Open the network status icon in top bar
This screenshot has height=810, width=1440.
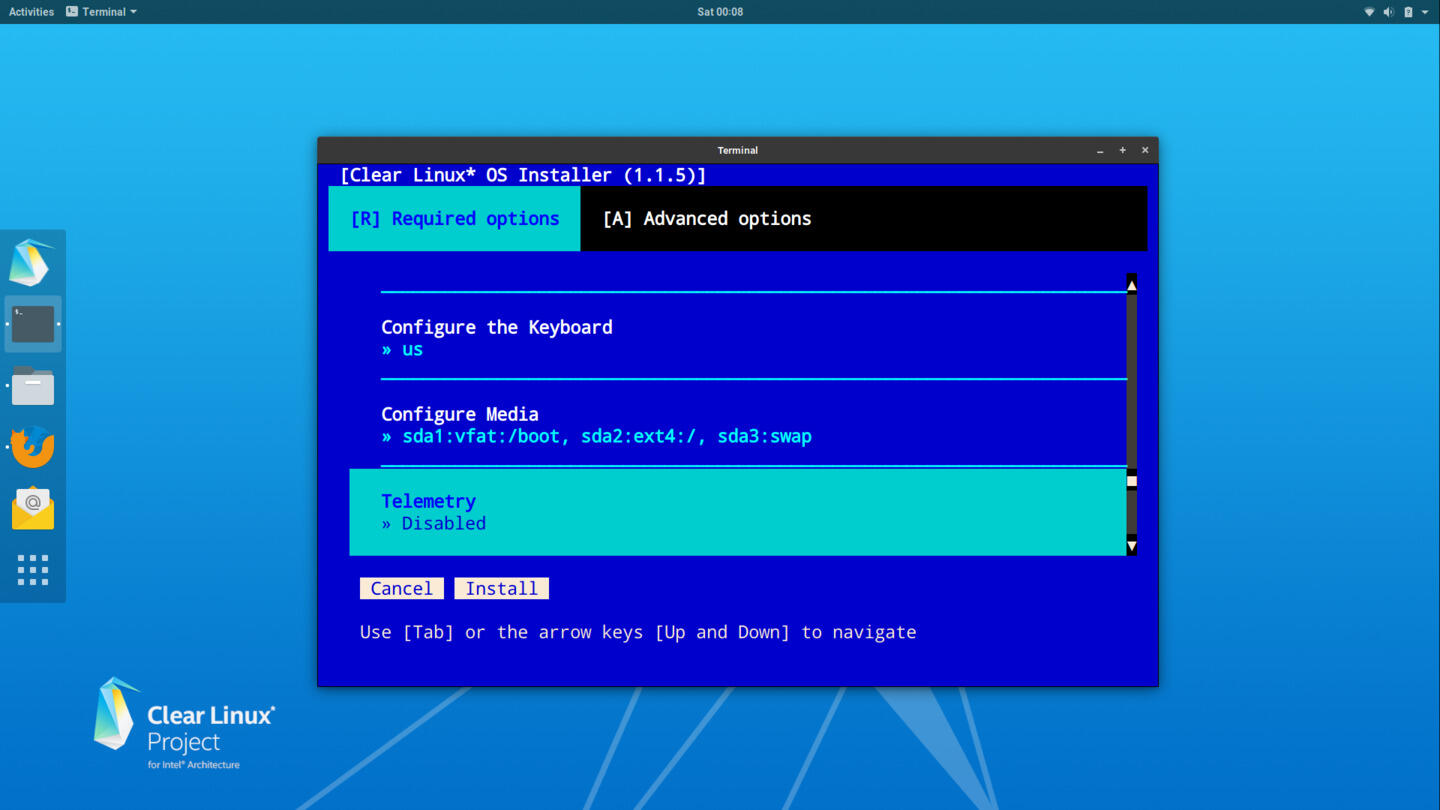point(1369,12)
